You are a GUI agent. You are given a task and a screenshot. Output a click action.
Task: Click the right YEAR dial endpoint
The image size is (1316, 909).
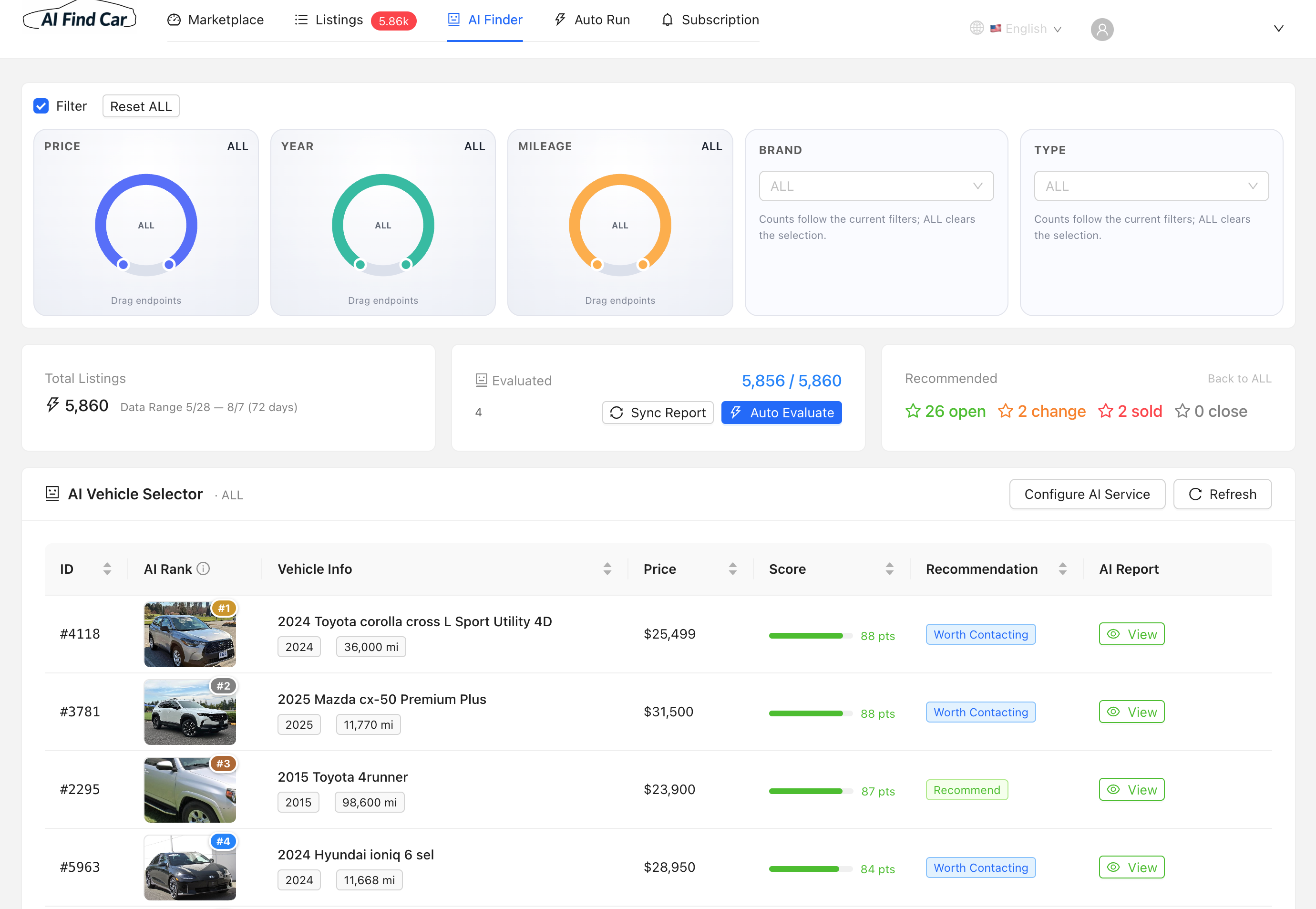[x=406, y=264]
